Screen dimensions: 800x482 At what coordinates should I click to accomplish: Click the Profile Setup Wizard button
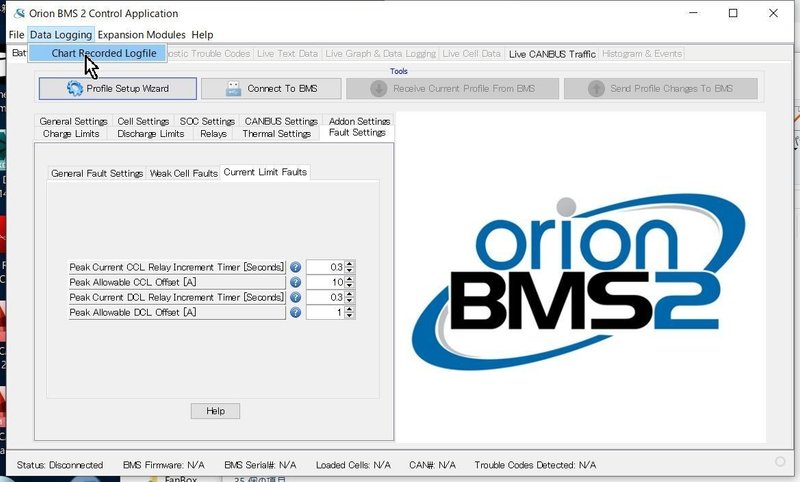coord(118,89)
